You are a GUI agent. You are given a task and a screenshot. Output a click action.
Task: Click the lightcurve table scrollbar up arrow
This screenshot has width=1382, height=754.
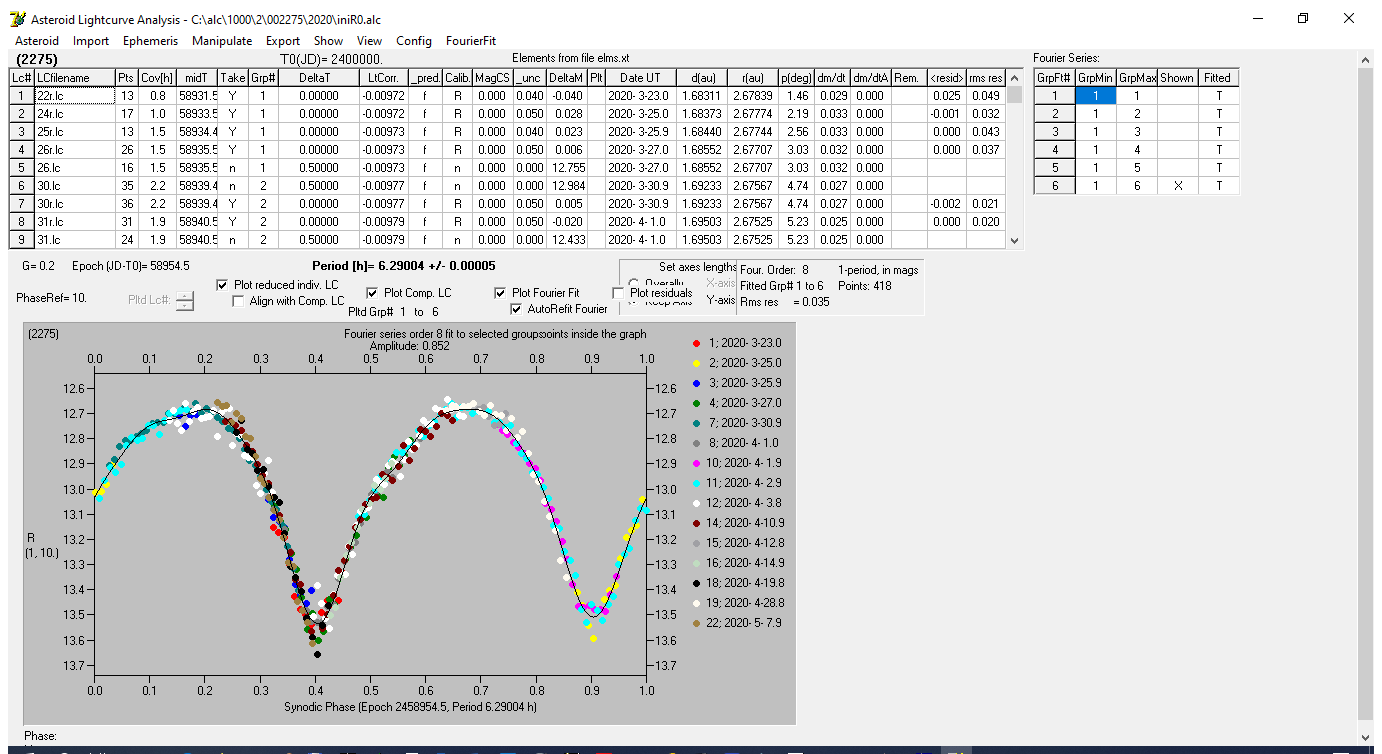coord(1015,77)
